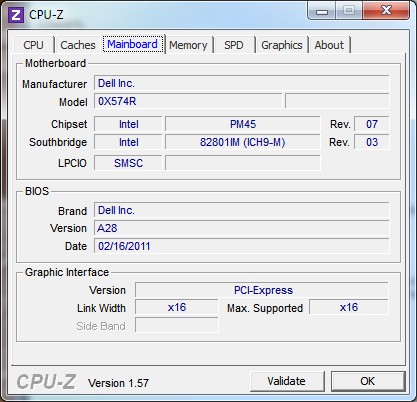Click the Graphic Interface group title
The height and width of the screenshot is (402, 417).
click(x=67, y=272)
